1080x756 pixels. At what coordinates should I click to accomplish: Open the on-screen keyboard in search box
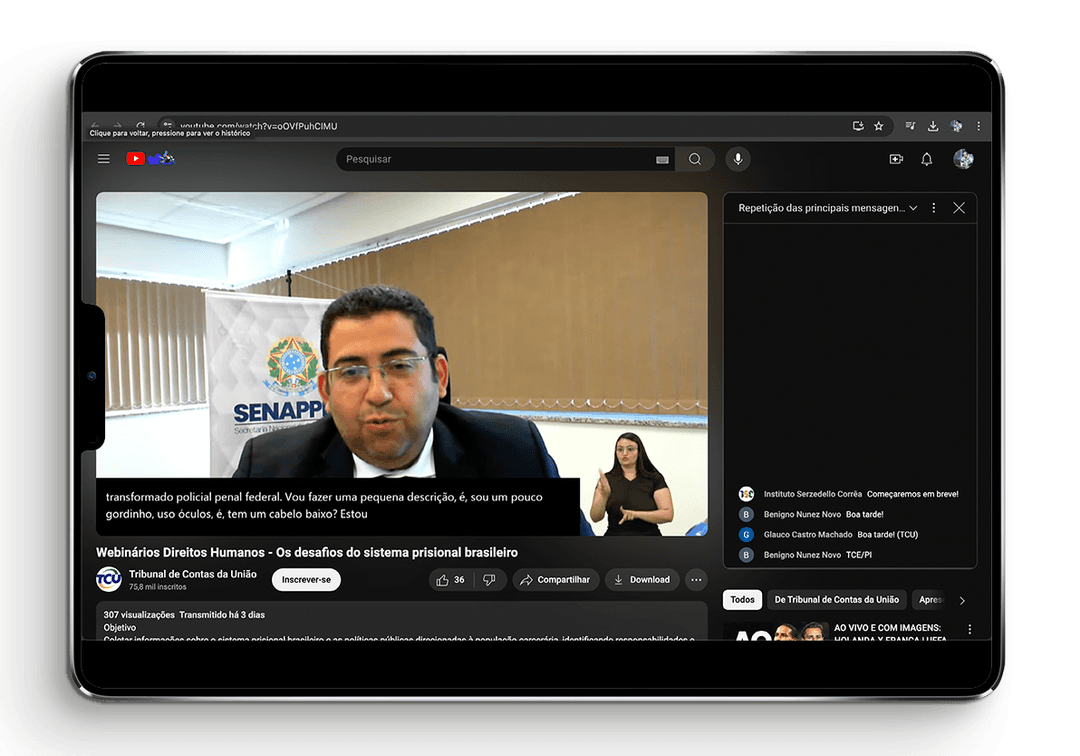tap(662, 160)
